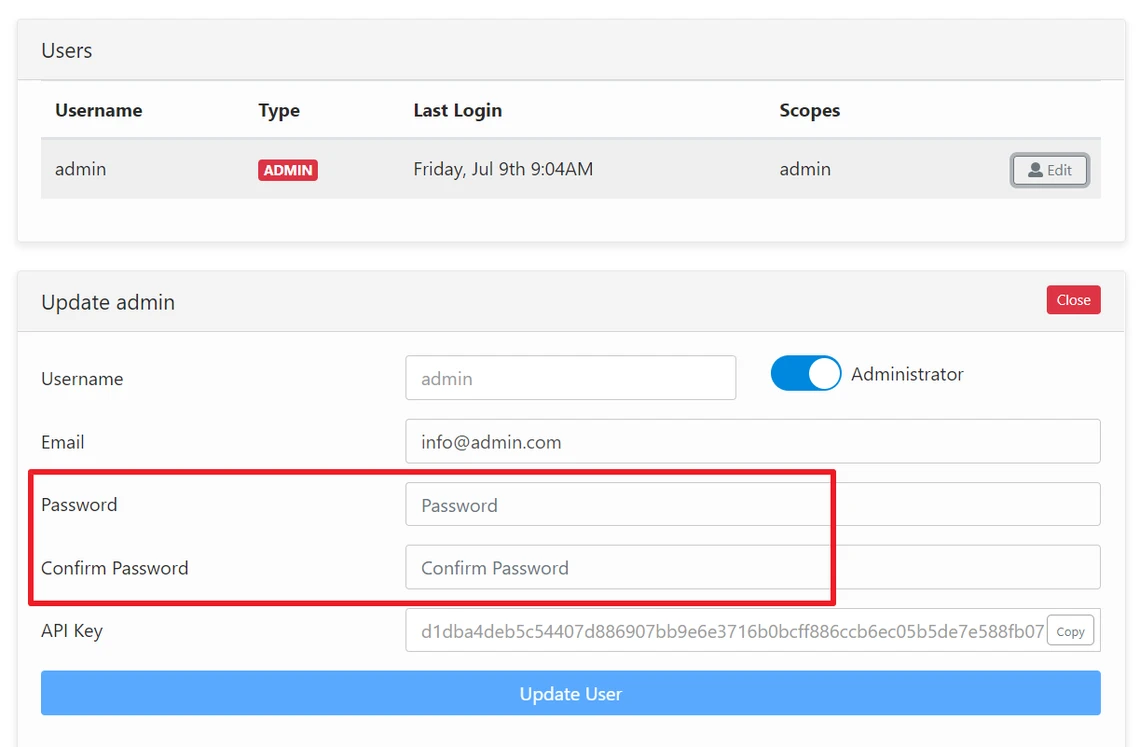
Task: Click the Type column header
Action: pyautogui.click(x=279, y=111)
